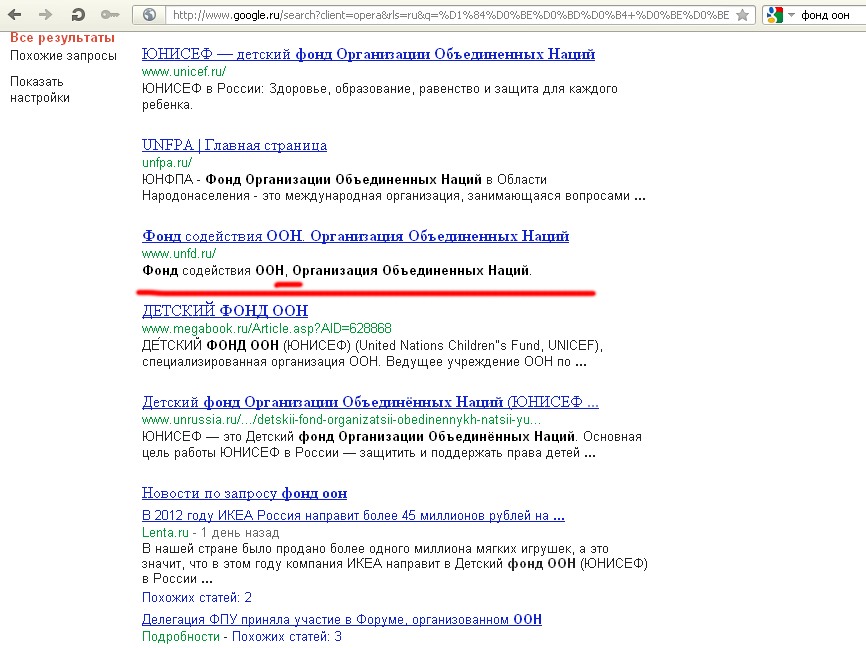Image resolution: width=866 pixels, height=648 pixels.
Task: Go forward with the forward arrow
Action: coord(45,15)
